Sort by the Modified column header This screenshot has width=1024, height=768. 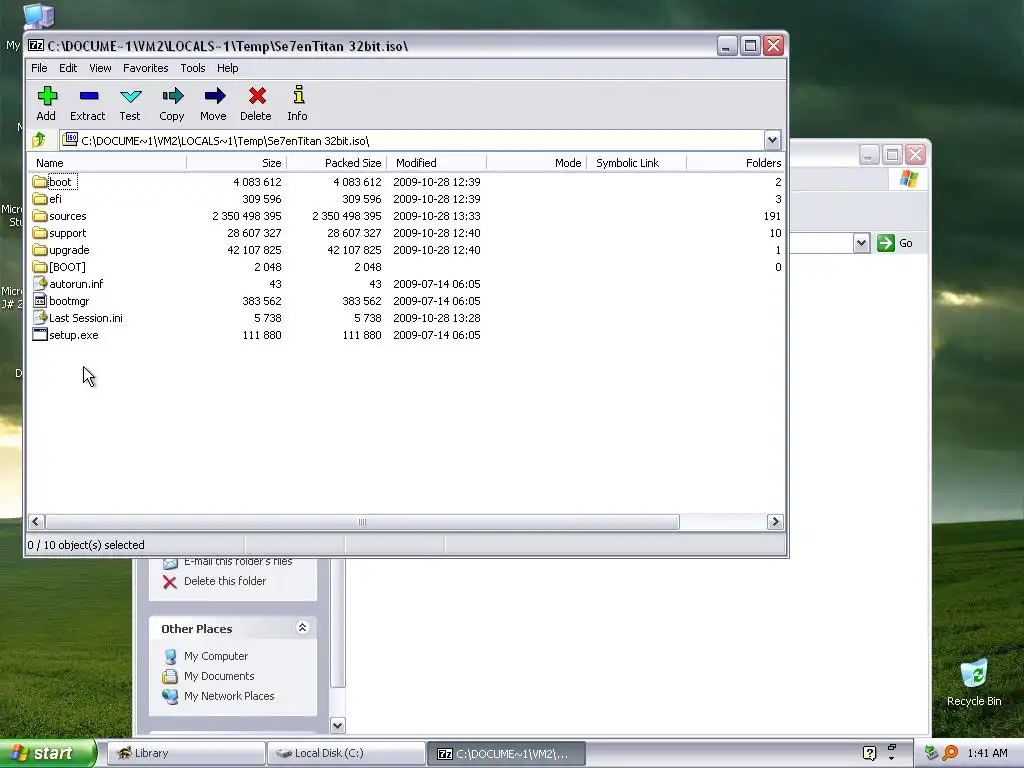pos(436,163)
